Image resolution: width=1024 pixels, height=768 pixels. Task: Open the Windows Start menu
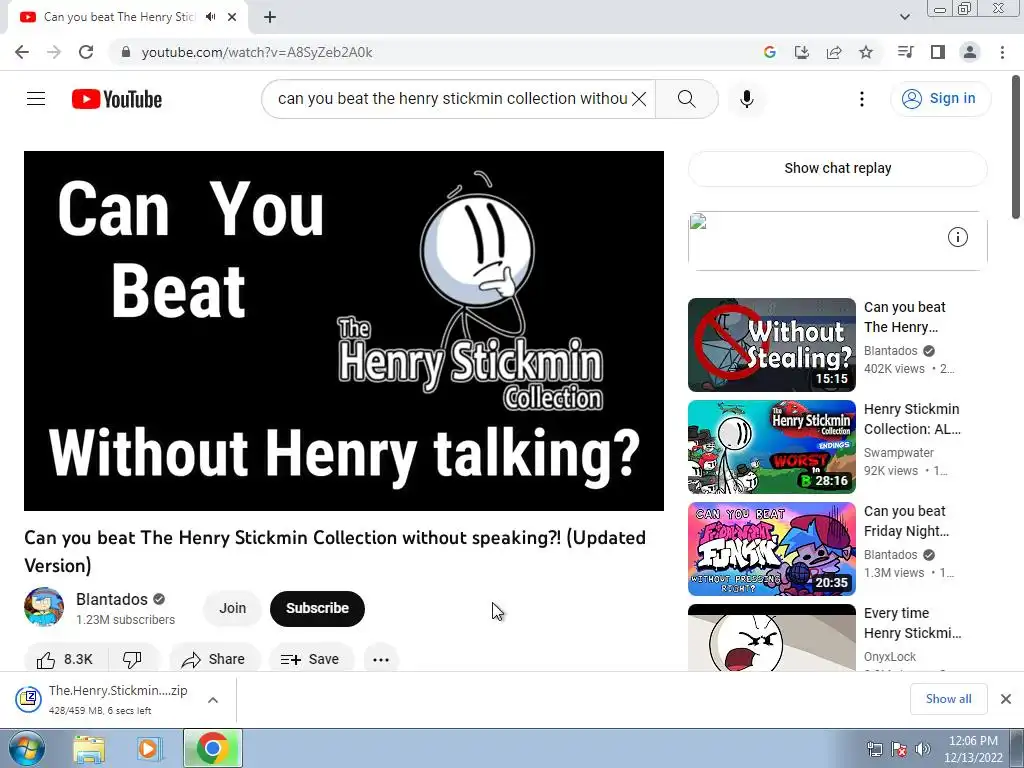pyautogui.click(x=25, y=748)
